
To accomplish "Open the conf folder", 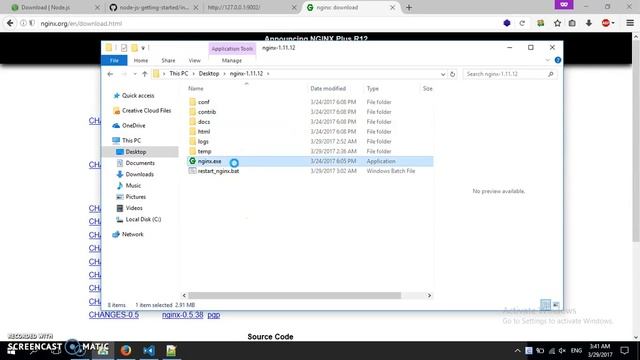I will point(203,102).
